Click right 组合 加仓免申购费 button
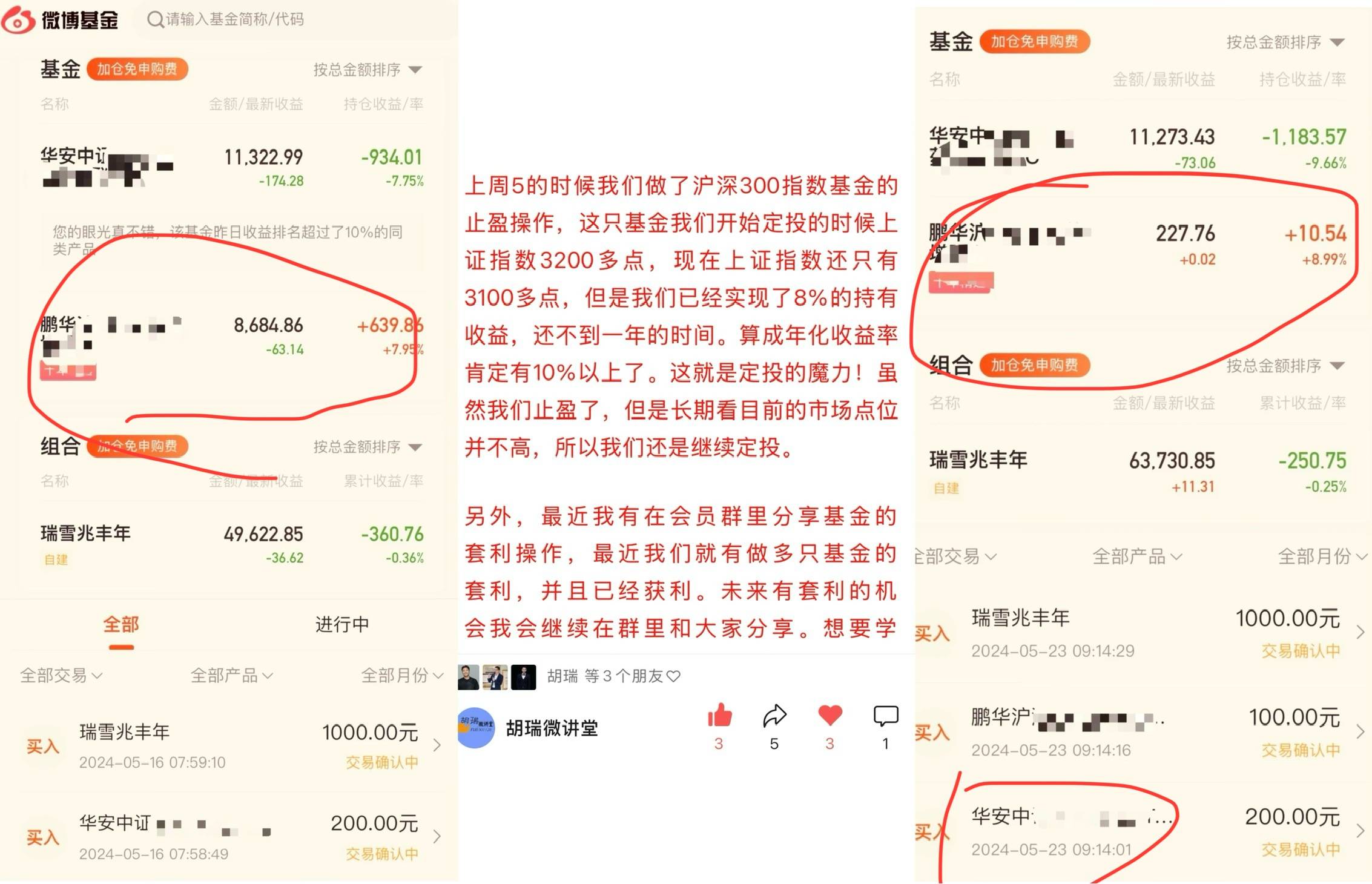Viewport: 1372px width, 884px height. click(1035, 365)
